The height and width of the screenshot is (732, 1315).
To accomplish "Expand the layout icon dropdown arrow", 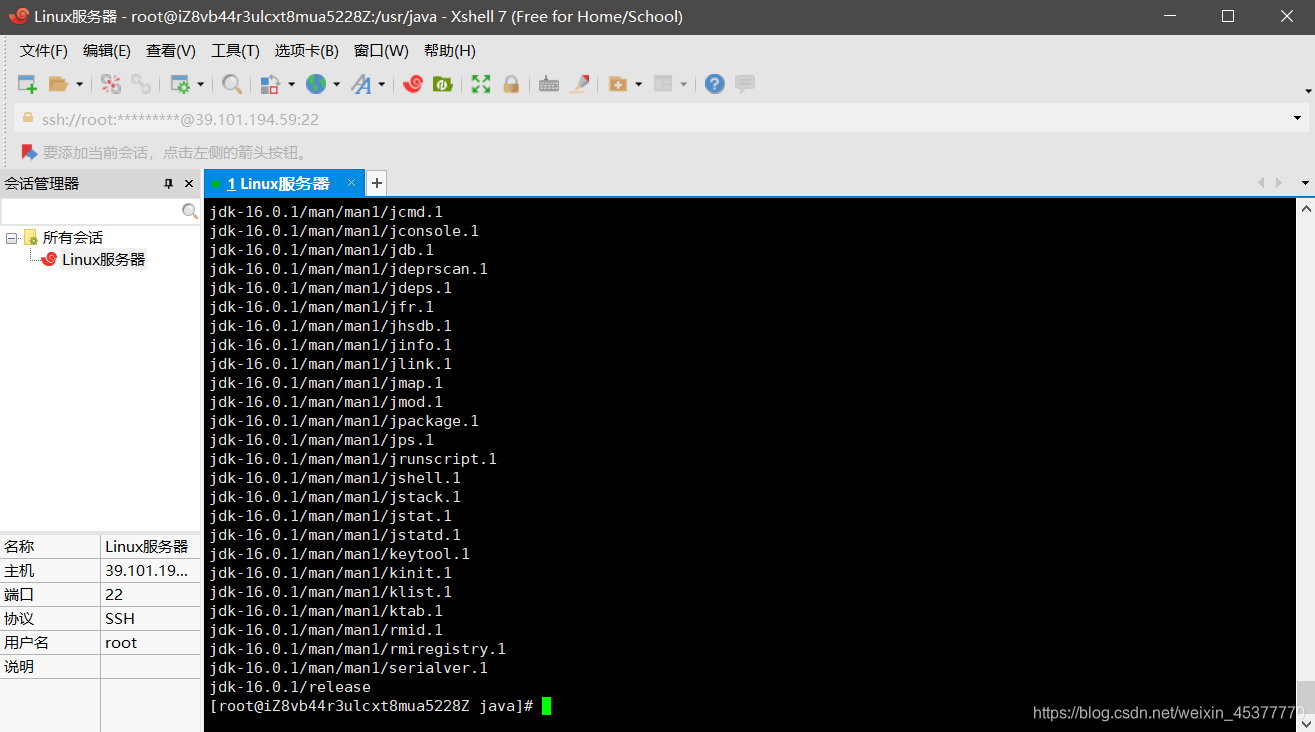I will 684,85.
